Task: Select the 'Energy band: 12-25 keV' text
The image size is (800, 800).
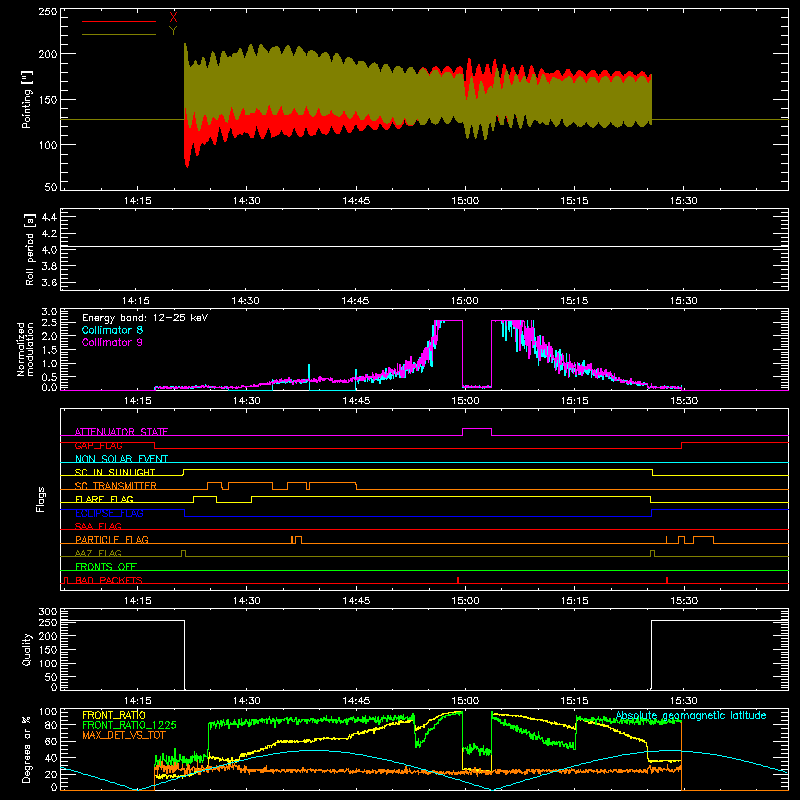Action: click(145, 318)
